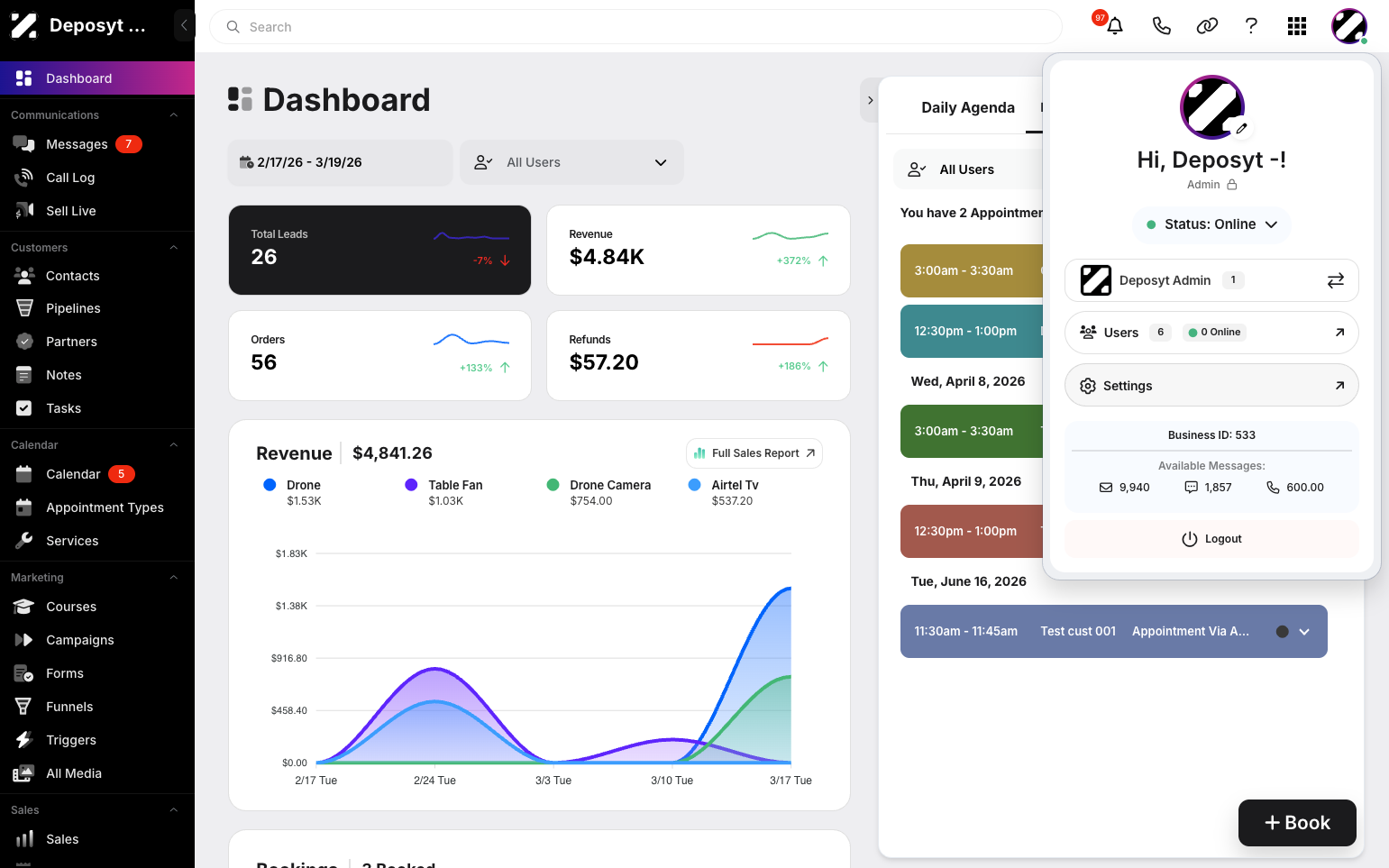
Task: Click the status dot on Test cust appointment
Action: [x=1282, y=632]
